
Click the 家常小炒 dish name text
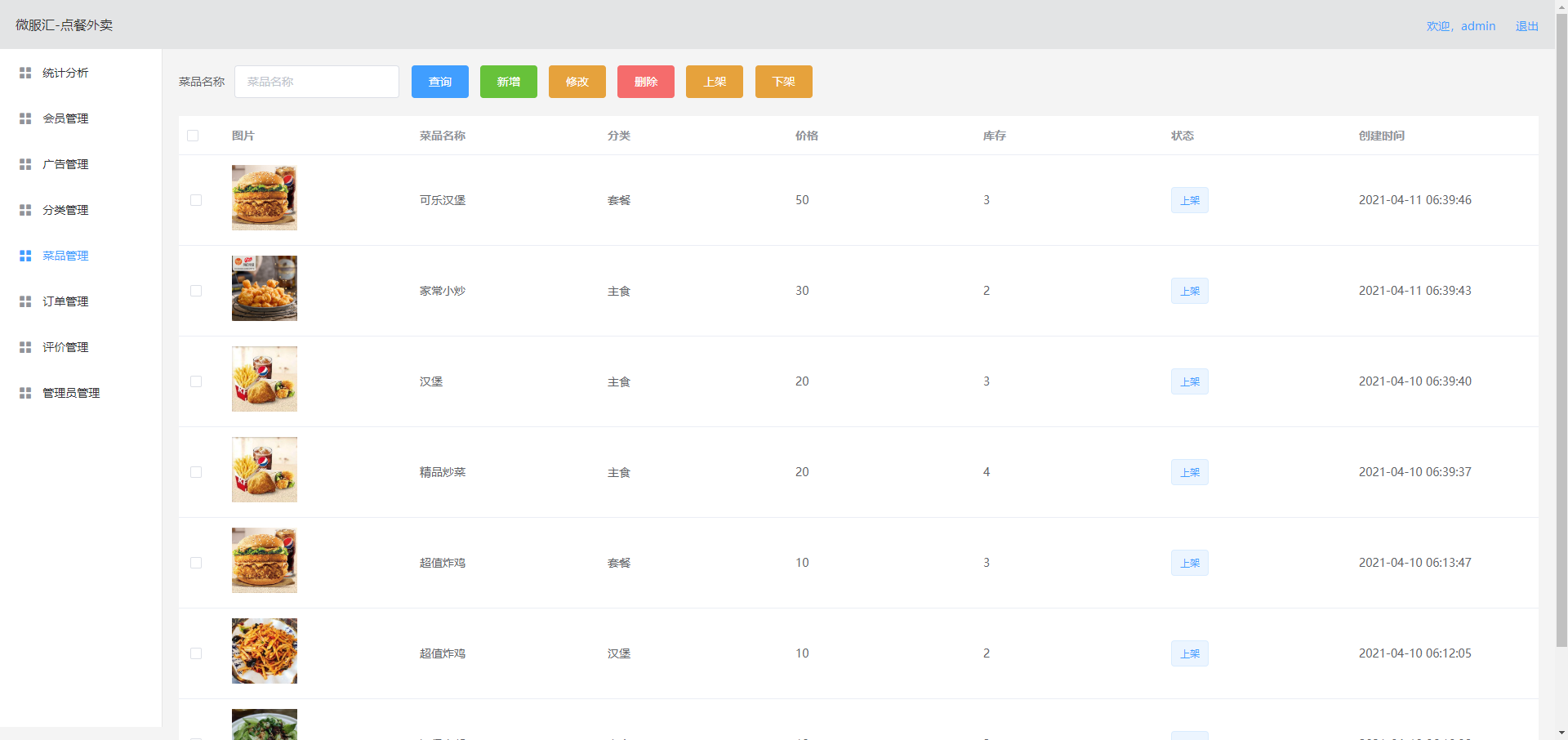coord(443,291)
